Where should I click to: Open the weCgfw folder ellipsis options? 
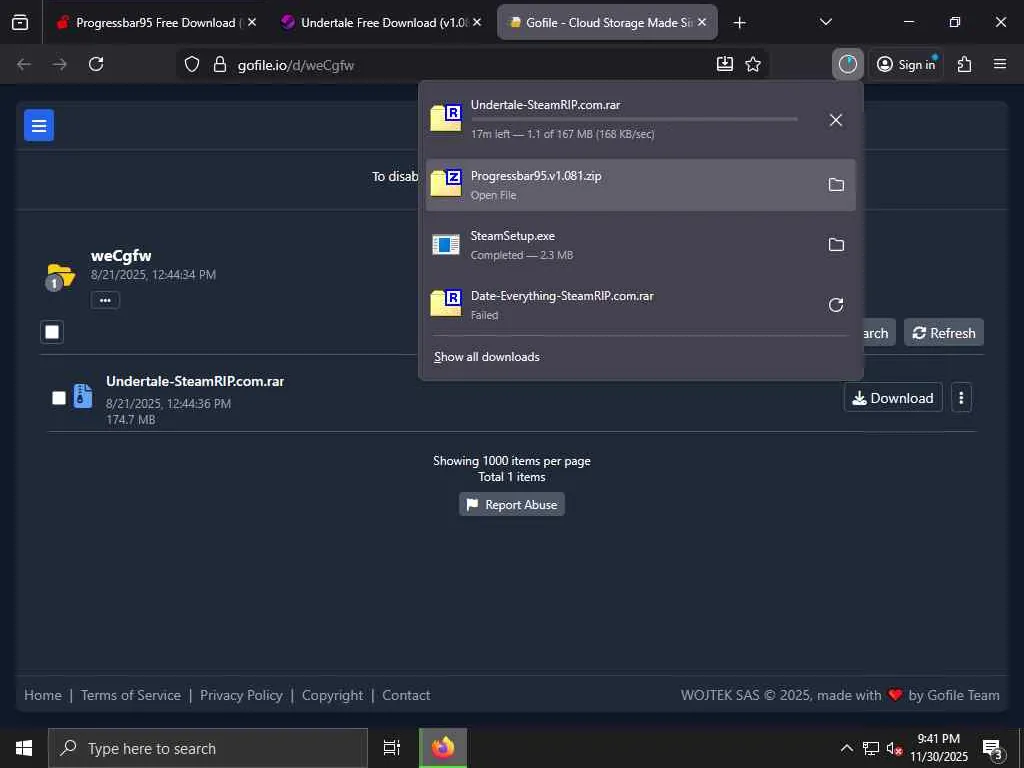point(105,300)
